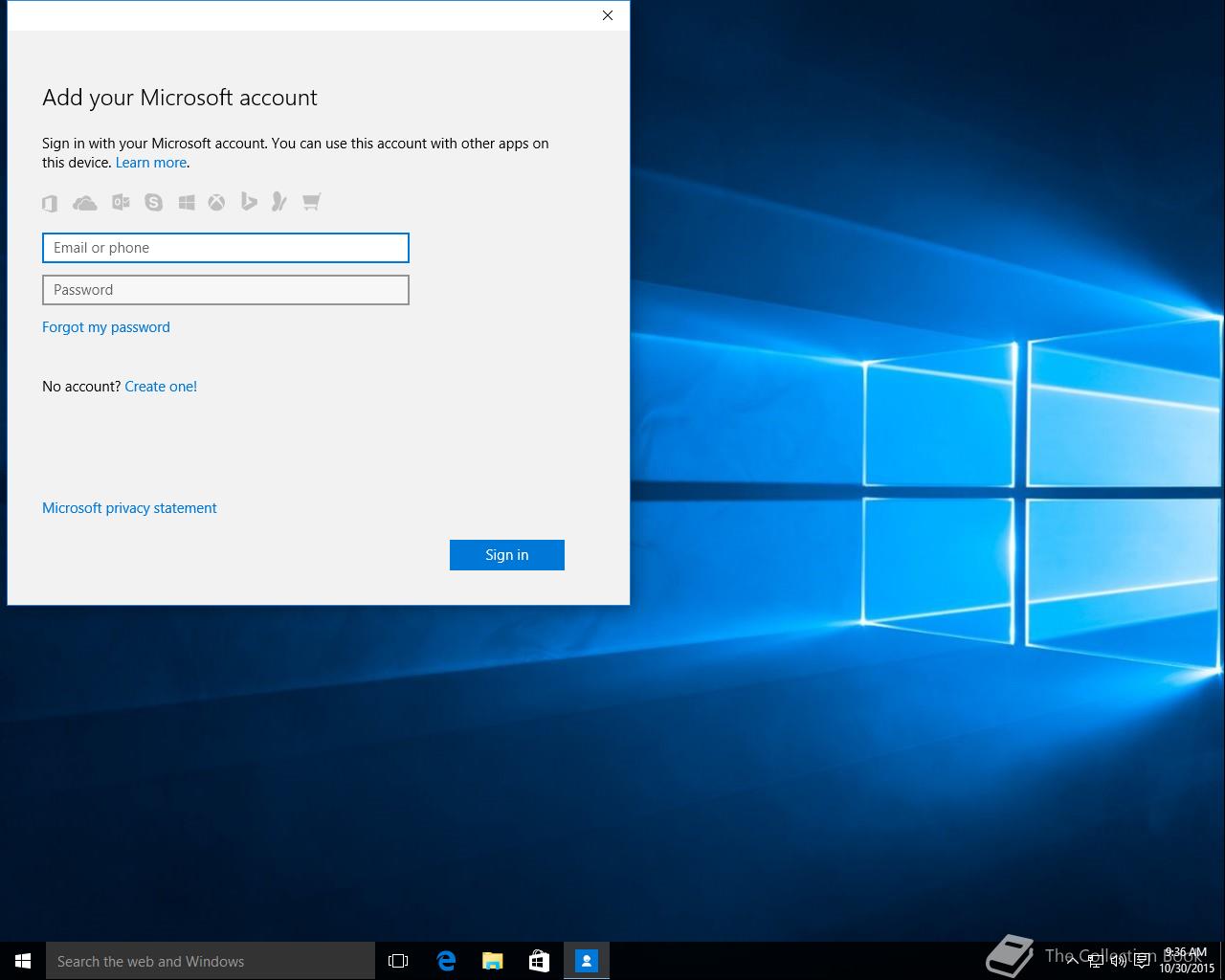
Task: Click the taskbar clock showing 9:36 AM
Action: (1187, 961)
